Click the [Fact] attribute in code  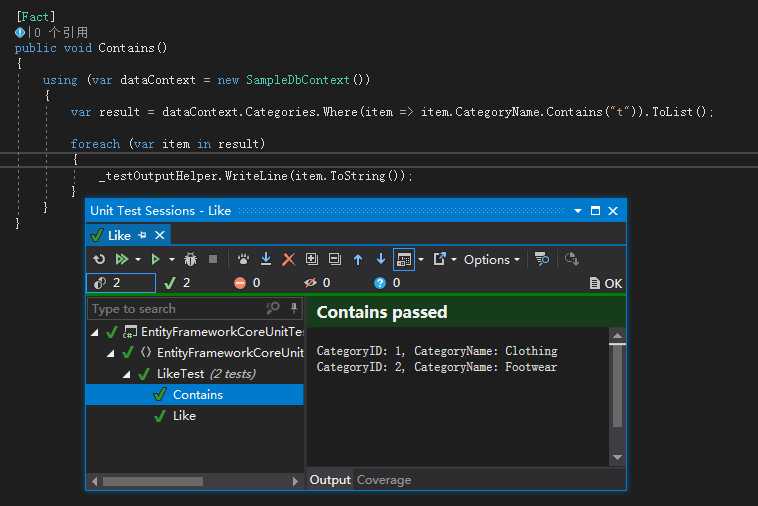coord(36,17)
